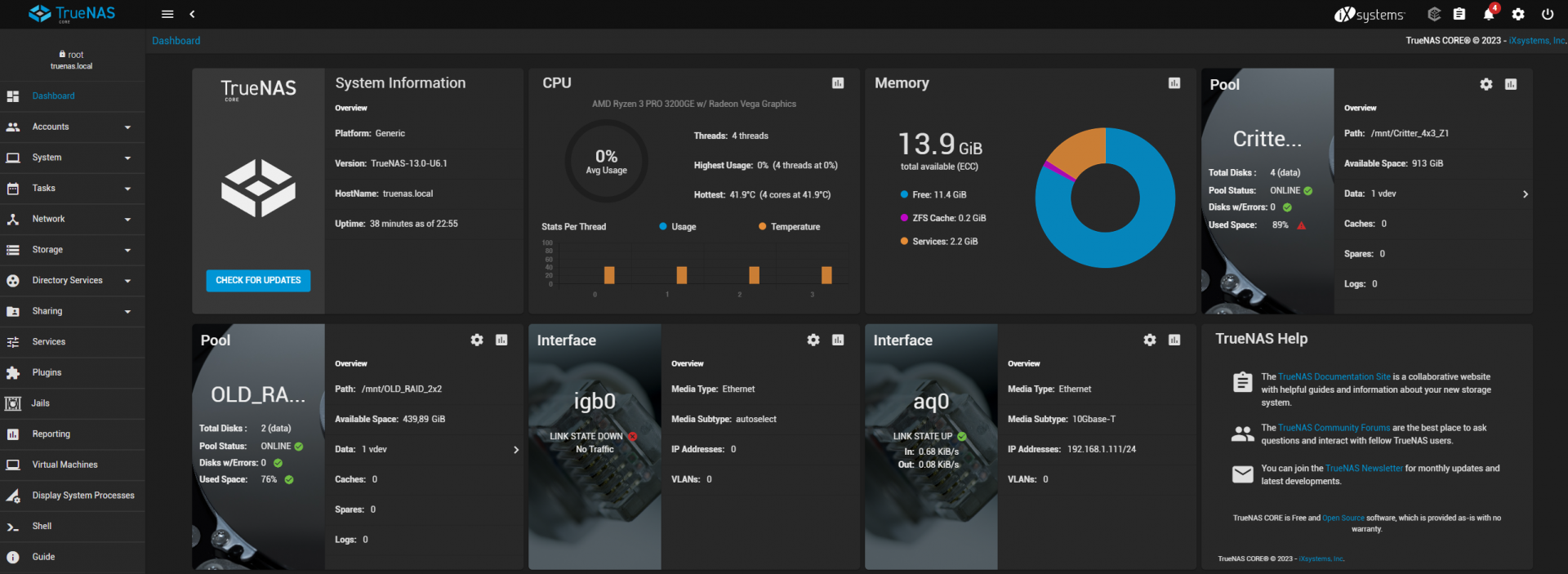Image resolution: width=1568 pixels, height=574 pixels.
Task: Click the Shell prompt icon
Action: [x=13, y=527]
